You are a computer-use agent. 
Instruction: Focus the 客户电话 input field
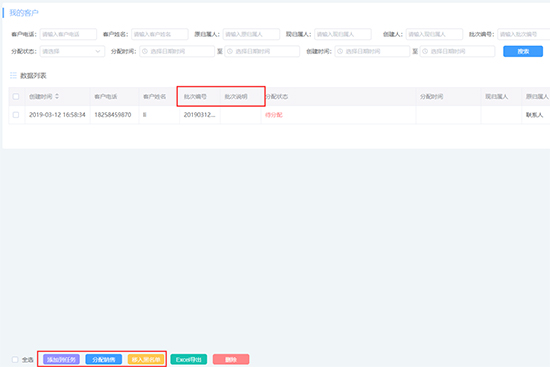pos(68,34)
